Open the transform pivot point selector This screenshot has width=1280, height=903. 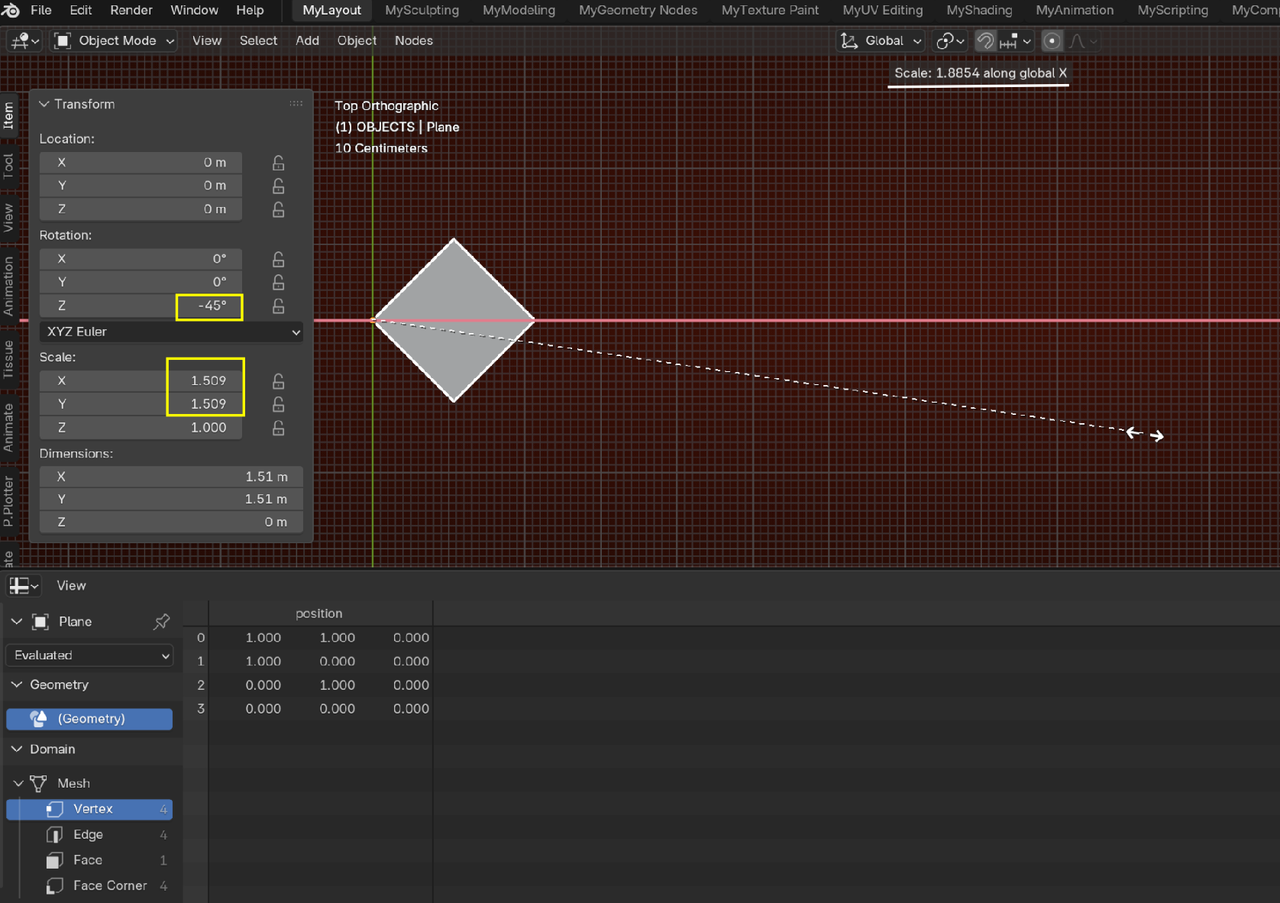(x=950, y=41)
